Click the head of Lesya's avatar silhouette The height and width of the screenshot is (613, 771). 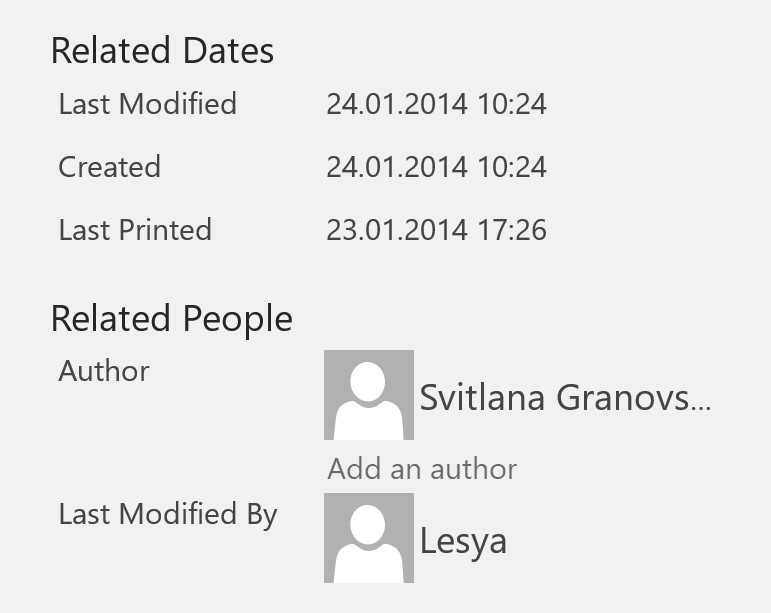(x=368, y=525)
